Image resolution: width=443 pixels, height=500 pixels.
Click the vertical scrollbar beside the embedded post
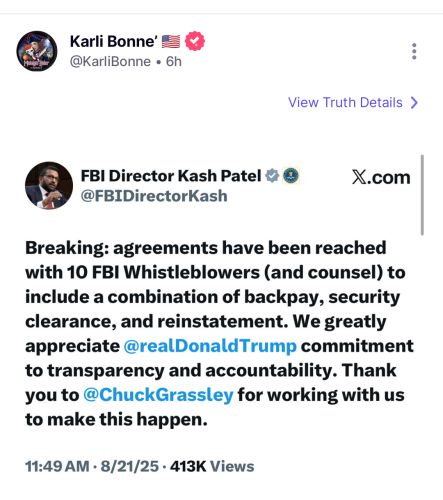[422, 195]
